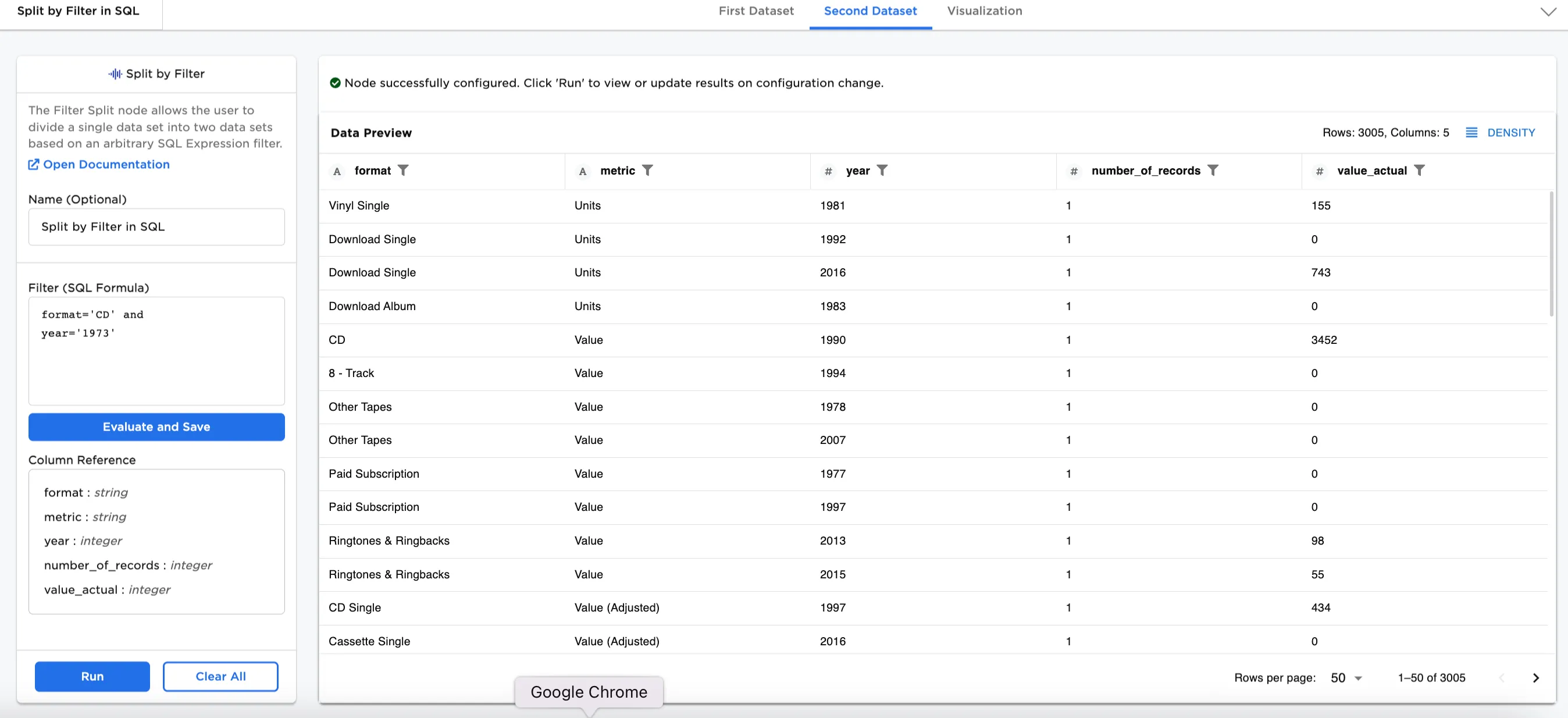The height and width of the screenshot is (718, 1568).
Task: Open the Visualization tab
Action: [983, 11]
